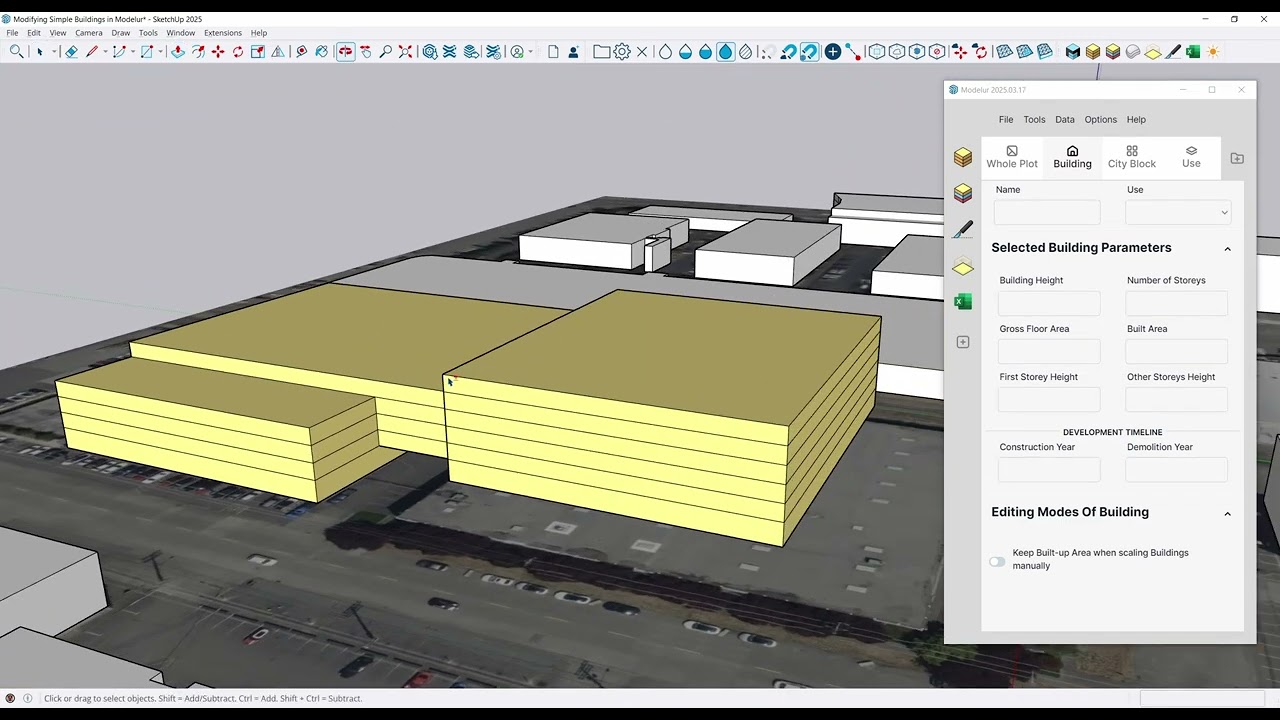The height and width of the screenshot is (720, 1280).
Task: Open the Excel export icon in Modelur sidebar
Action: [963, 302]
